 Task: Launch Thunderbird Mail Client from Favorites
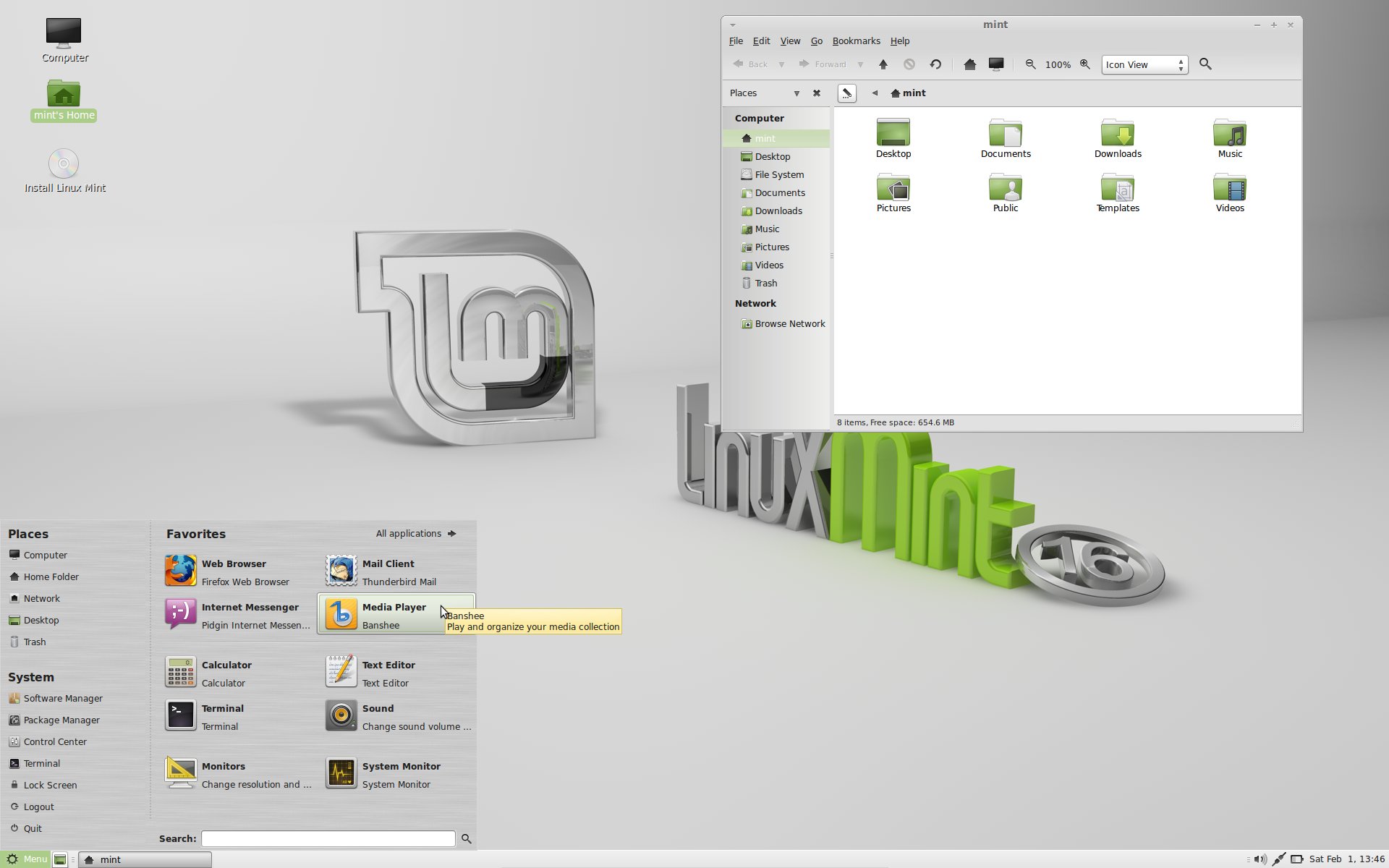pos(396,571)
